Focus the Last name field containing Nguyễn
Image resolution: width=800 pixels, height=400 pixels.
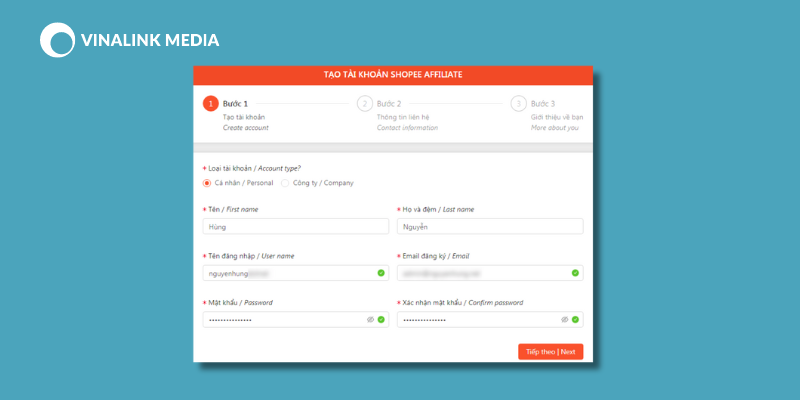click(490, 227)
